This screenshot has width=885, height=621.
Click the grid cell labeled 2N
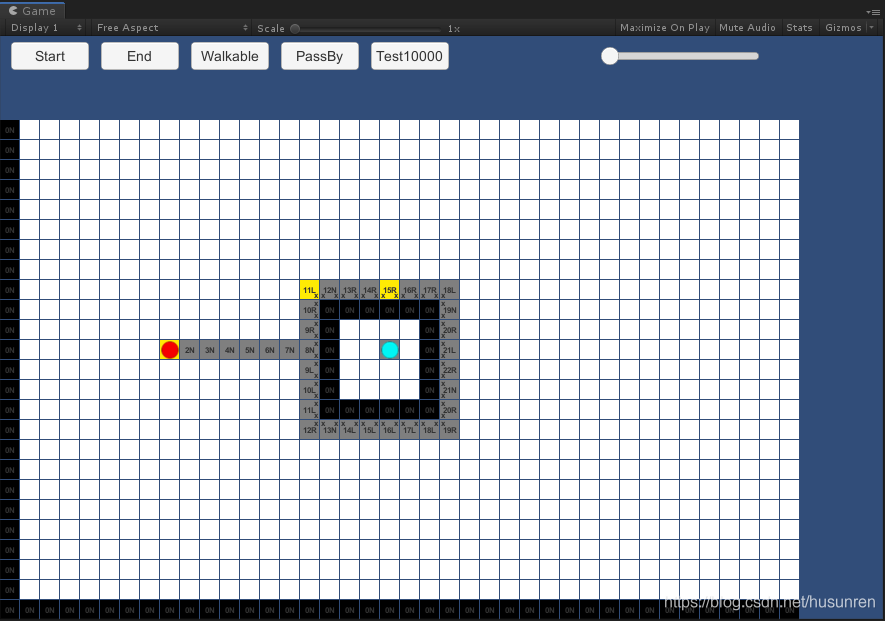[x=190, y=350]
